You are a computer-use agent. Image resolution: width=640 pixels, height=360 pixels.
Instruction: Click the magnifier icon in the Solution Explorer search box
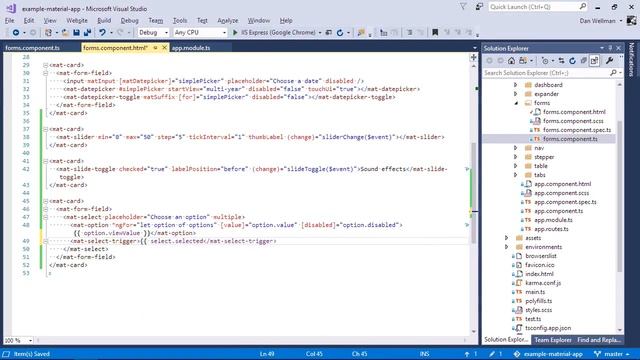tap(613, 73)
